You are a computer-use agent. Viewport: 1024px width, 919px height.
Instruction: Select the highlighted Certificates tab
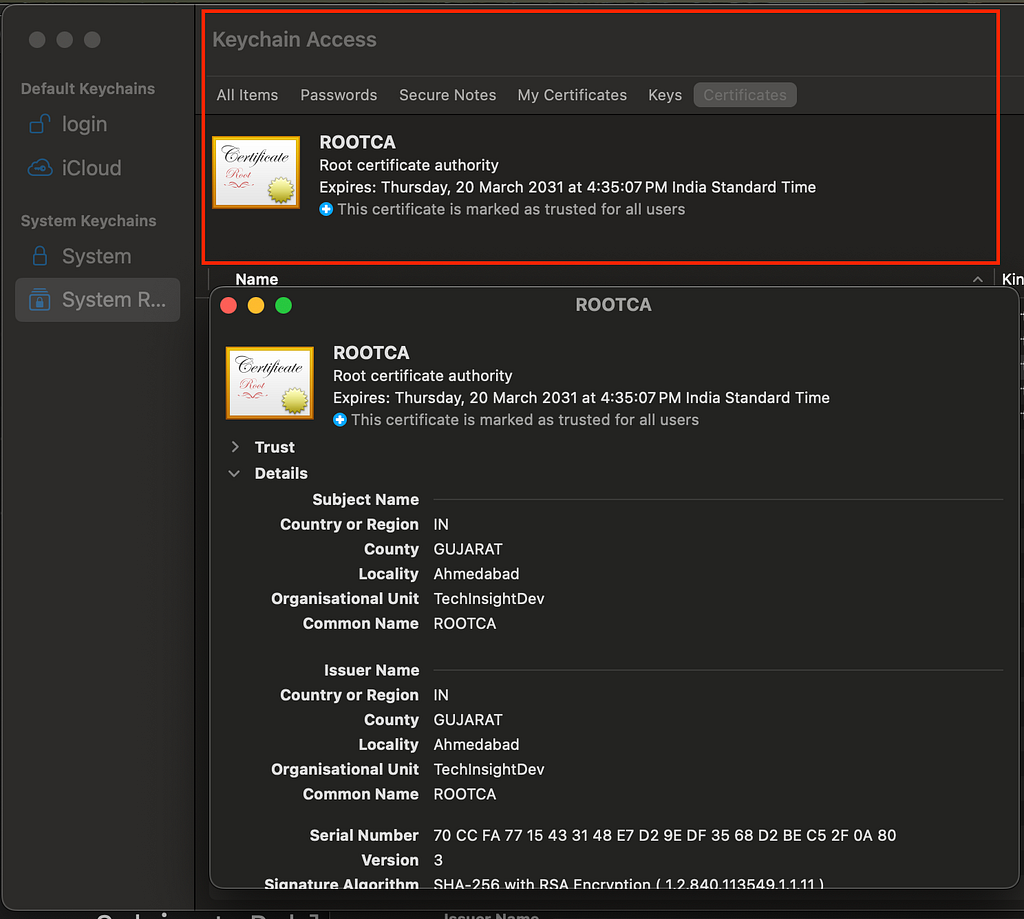745,95
